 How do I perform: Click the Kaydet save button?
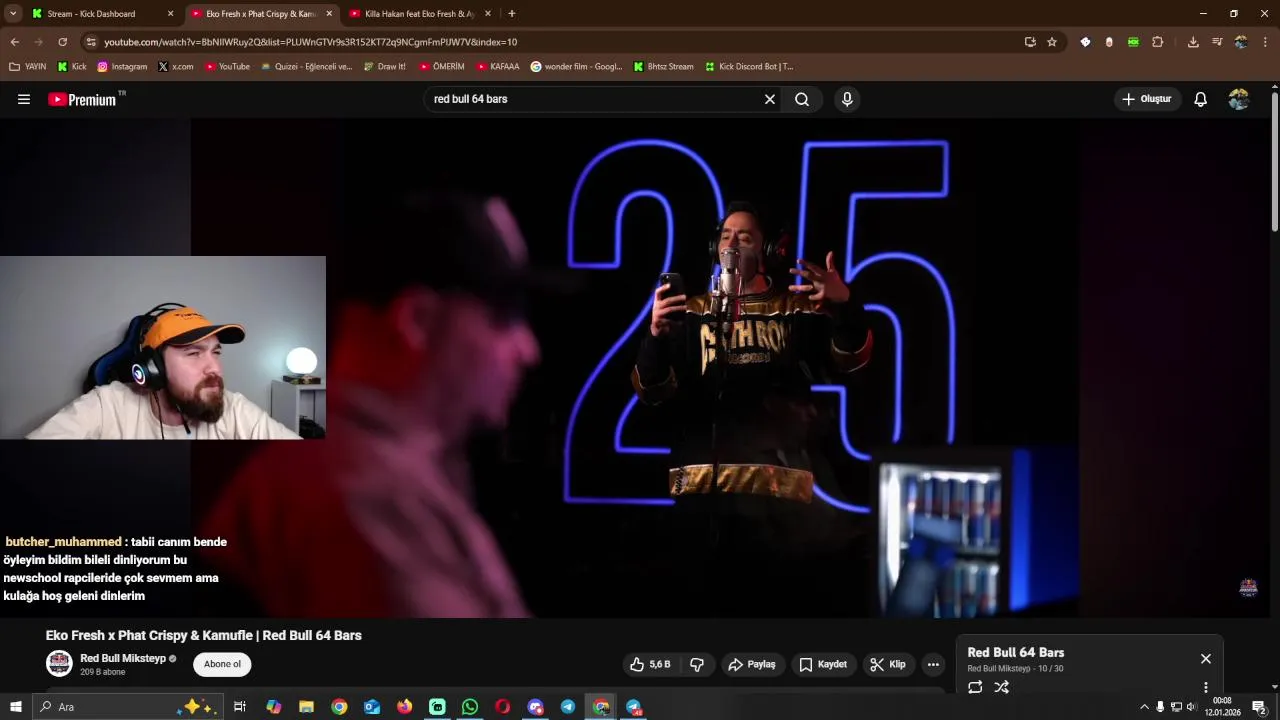[x=823, y=664]
